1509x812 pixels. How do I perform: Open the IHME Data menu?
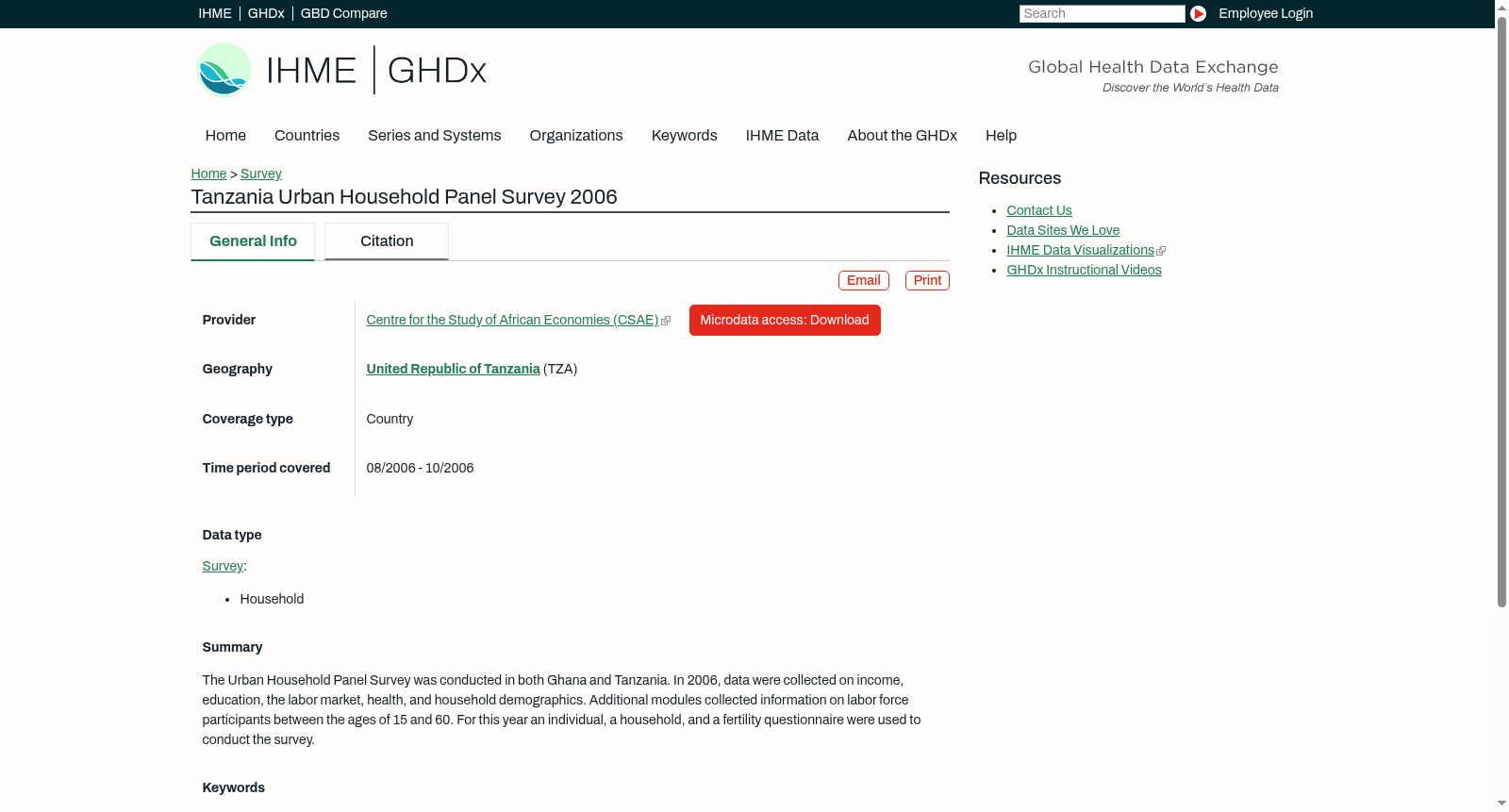pos(783,136)
